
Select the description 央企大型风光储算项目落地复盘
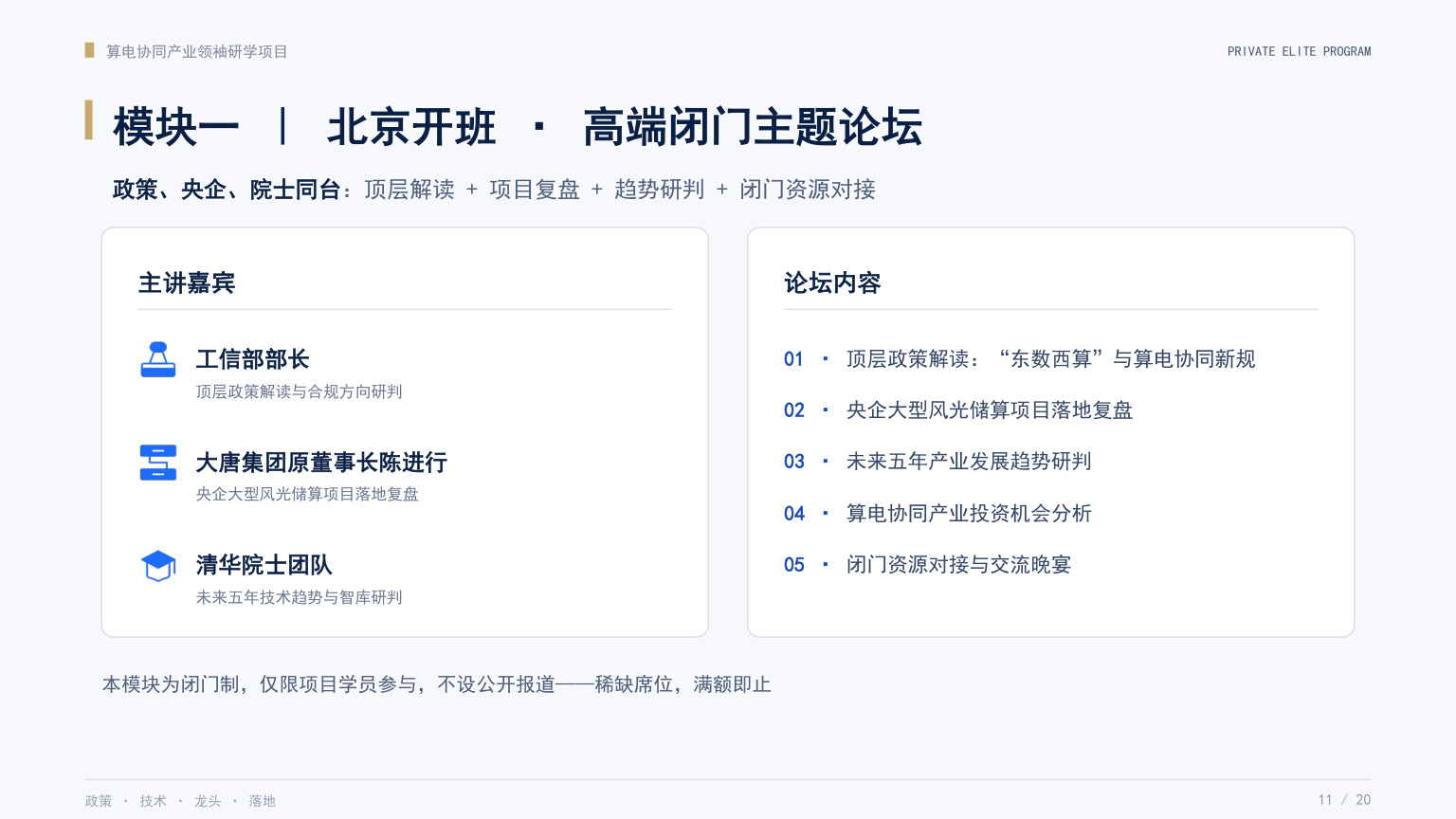307,494
